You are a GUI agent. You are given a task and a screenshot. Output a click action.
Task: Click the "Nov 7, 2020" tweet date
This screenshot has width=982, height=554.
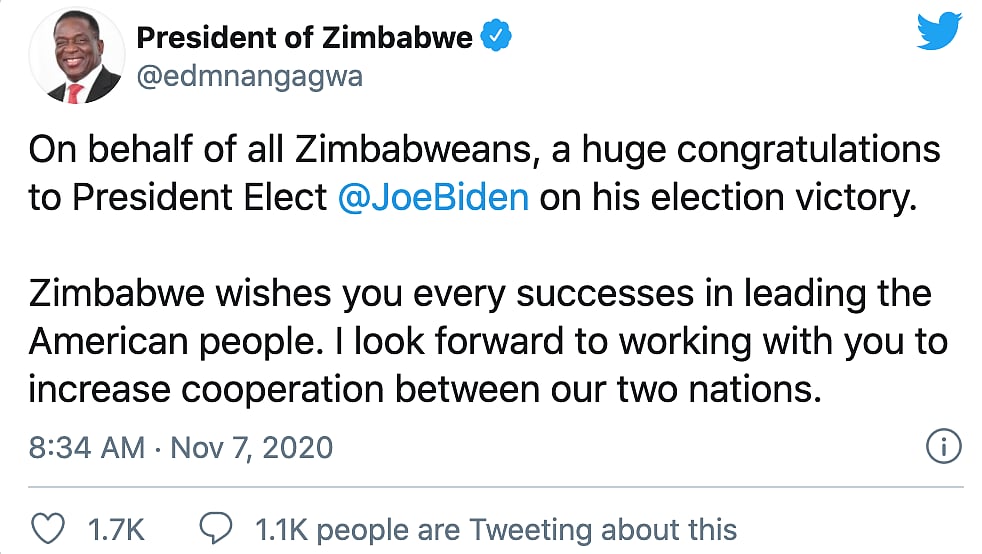coord(251,446)
